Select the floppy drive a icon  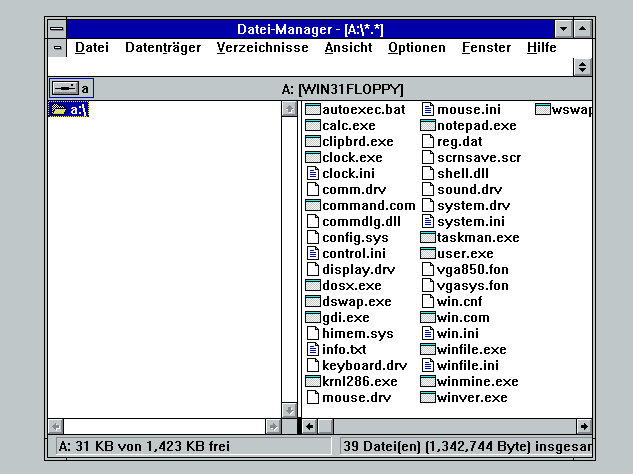tap(71, 88)
